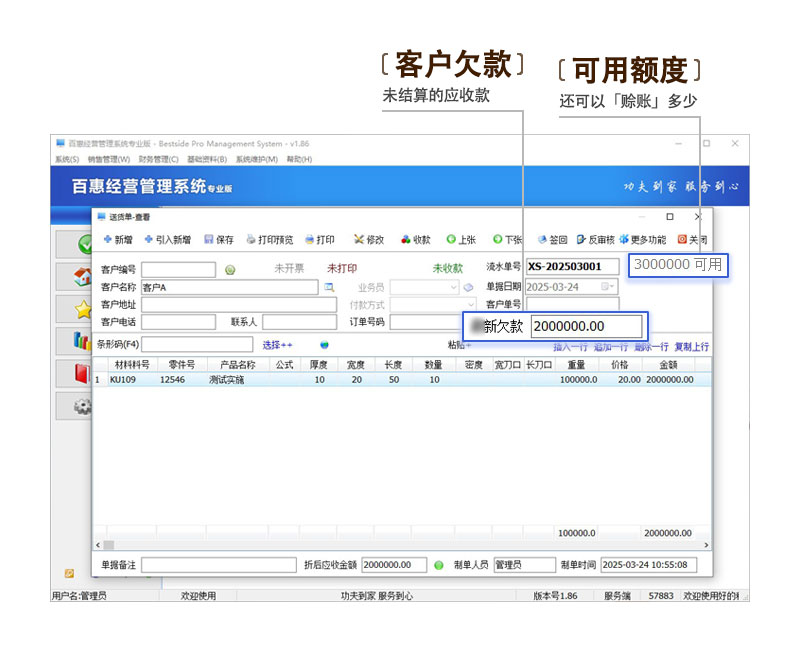Click into the 联系人 input field

(299, 322)
